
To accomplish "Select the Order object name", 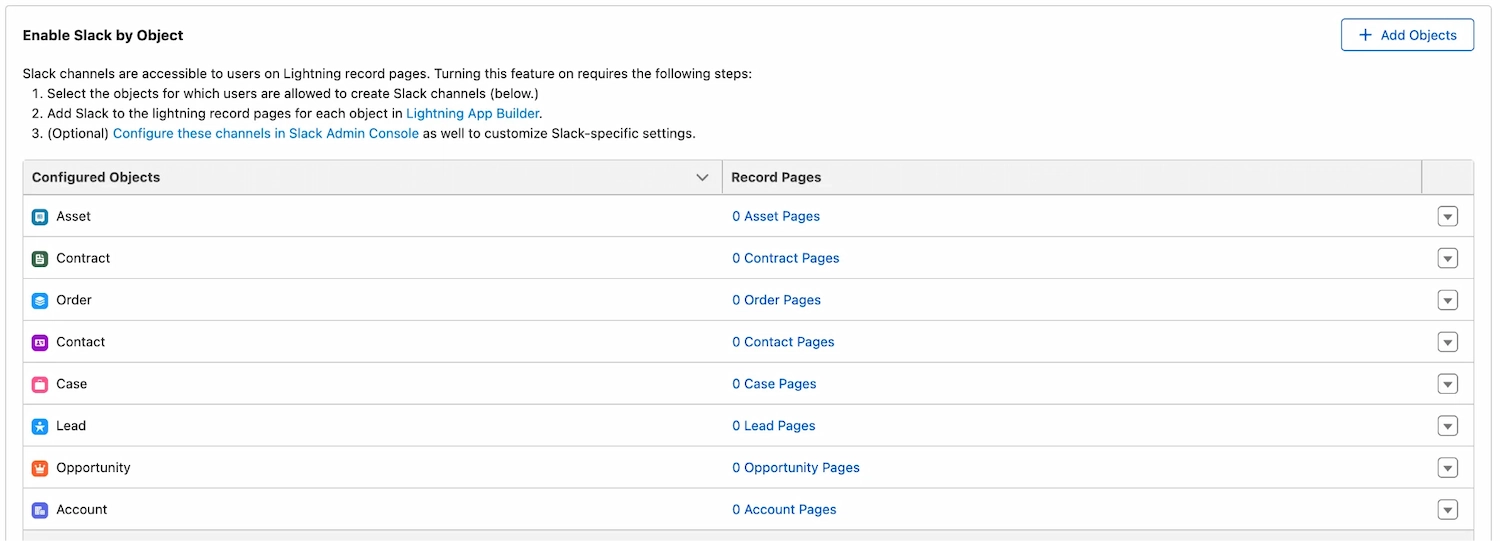I will click(74, 300).
